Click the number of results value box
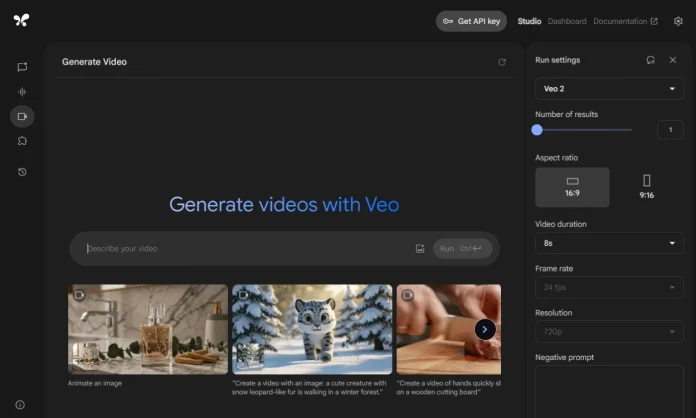The image size is (696, 418). [670, 130]
